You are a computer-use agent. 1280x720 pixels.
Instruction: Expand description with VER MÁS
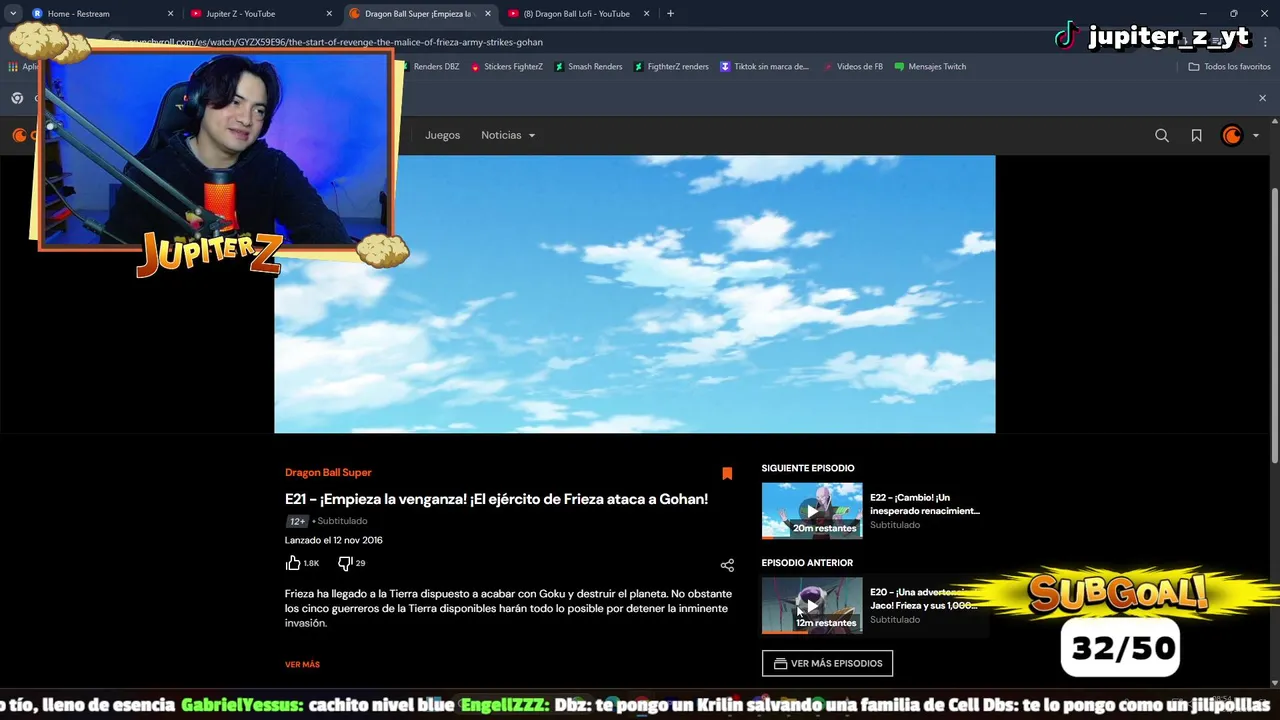tap(302, 664)
